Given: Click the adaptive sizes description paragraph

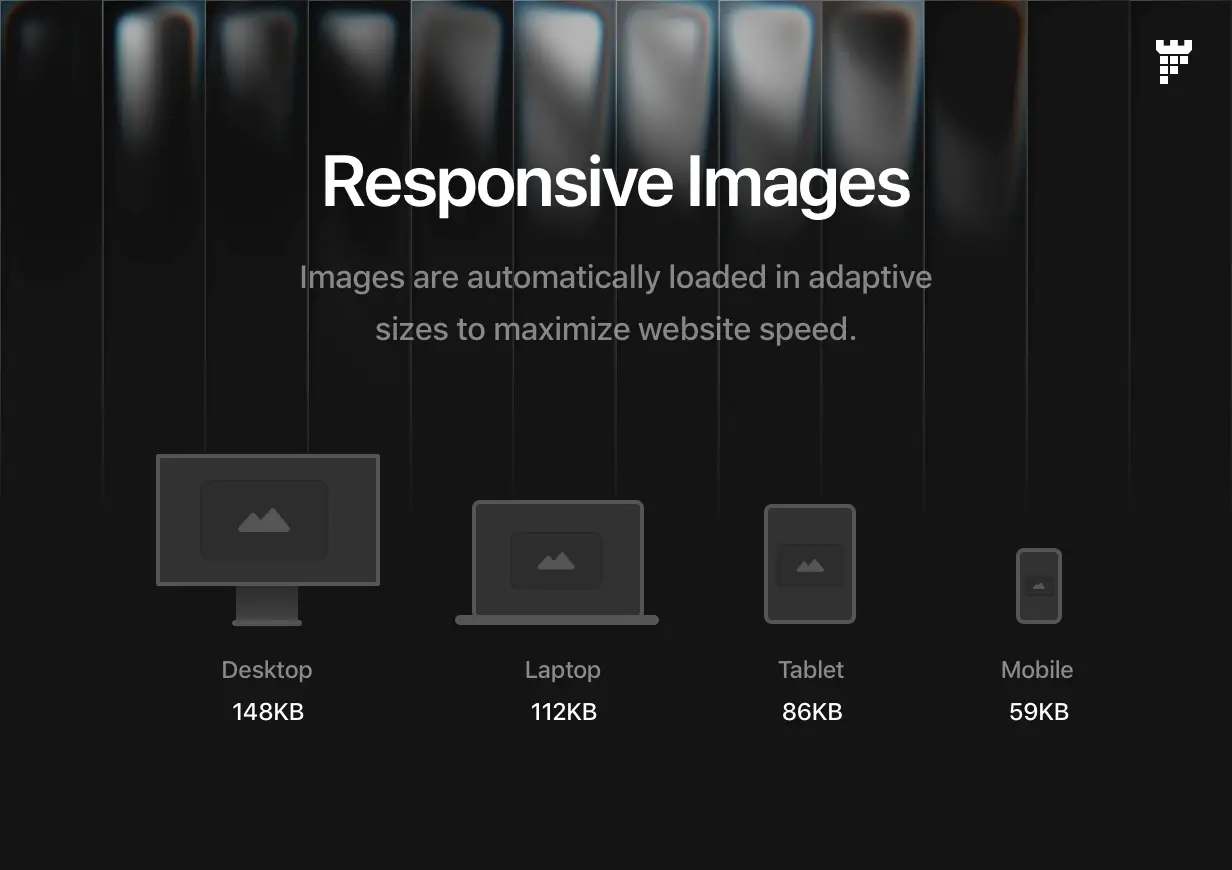Looking at the screenshot, I should (x=616, y=302).
